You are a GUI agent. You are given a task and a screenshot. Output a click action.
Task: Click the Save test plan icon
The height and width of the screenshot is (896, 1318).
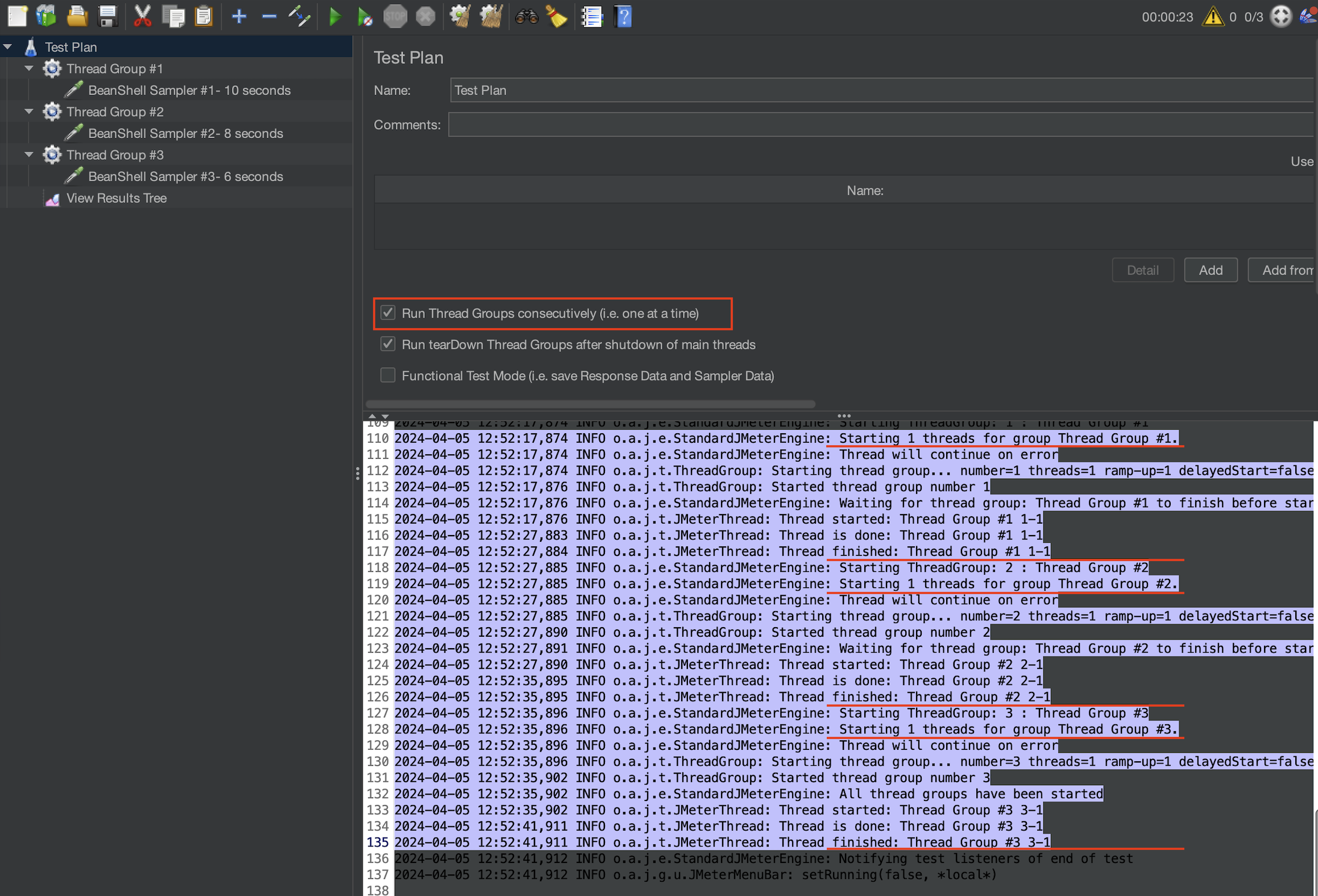tap(107, 16)
